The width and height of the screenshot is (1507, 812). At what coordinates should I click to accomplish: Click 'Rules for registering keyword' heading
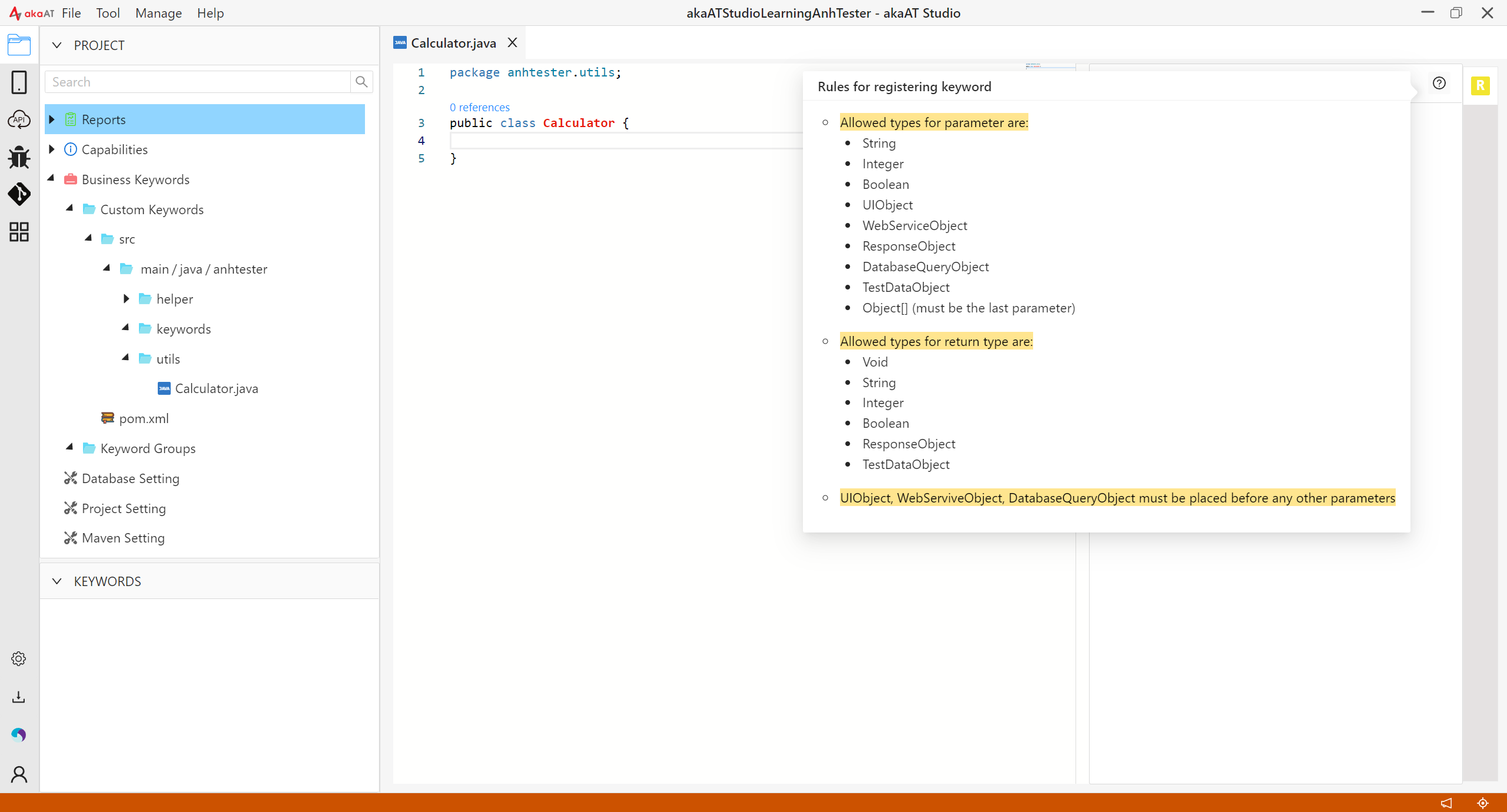pos(904,86)
